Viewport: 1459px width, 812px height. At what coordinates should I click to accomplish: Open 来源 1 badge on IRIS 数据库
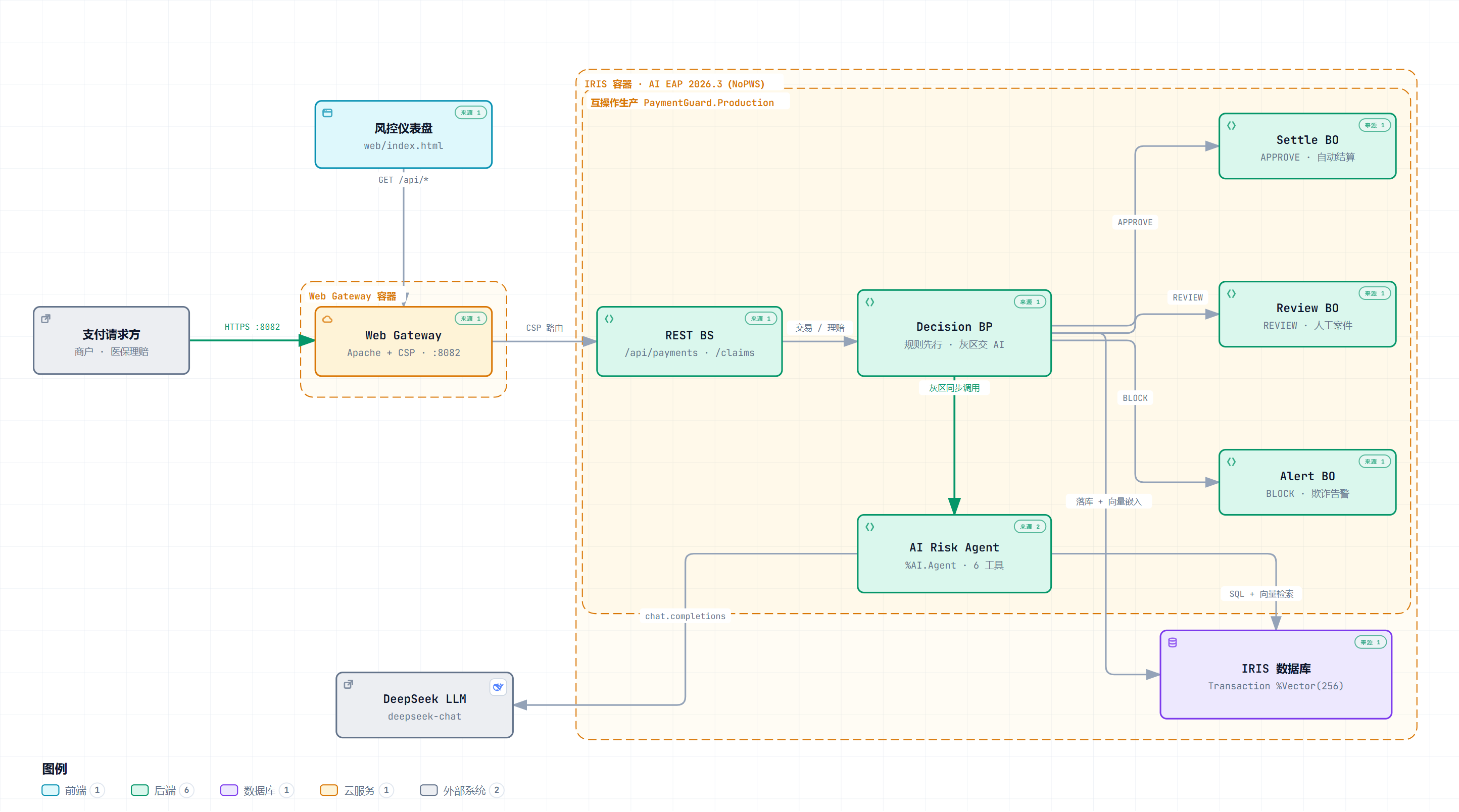(x=1370, y=642)
